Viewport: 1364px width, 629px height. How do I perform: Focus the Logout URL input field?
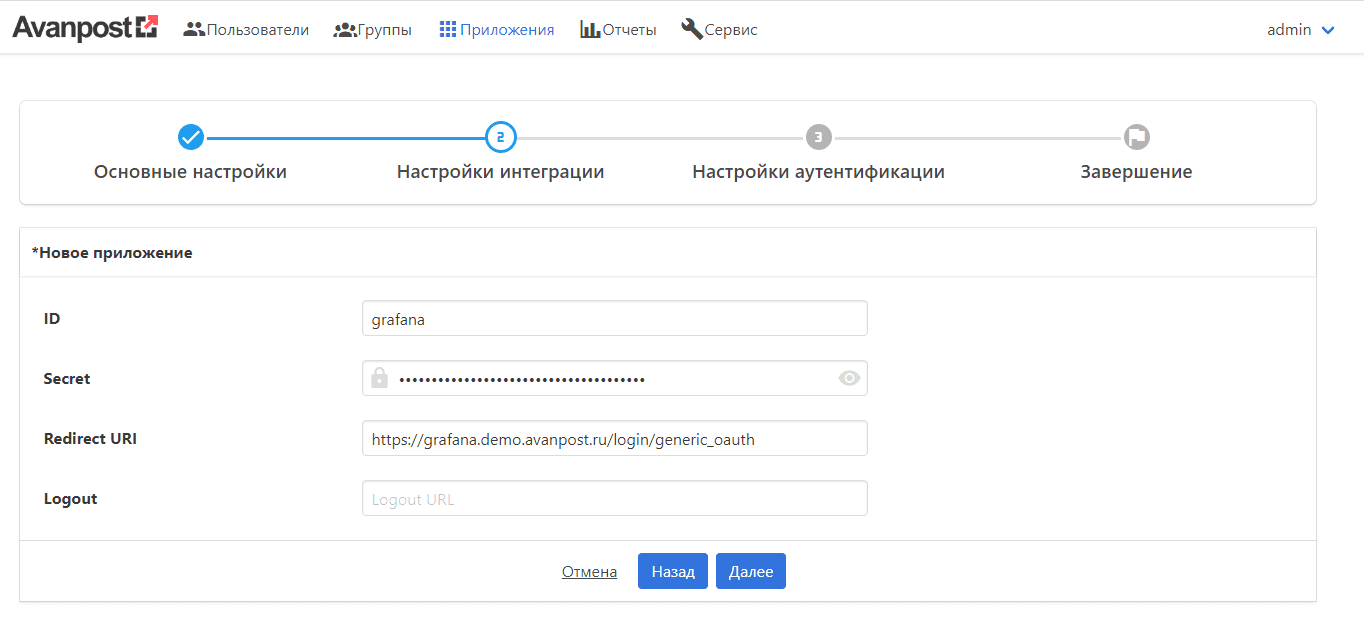tap(614, 499)
